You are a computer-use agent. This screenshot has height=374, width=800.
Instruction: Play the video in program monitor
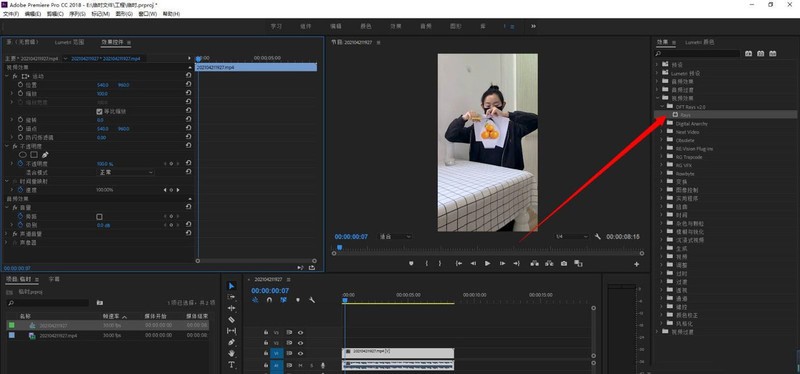(x=488, y=263)
